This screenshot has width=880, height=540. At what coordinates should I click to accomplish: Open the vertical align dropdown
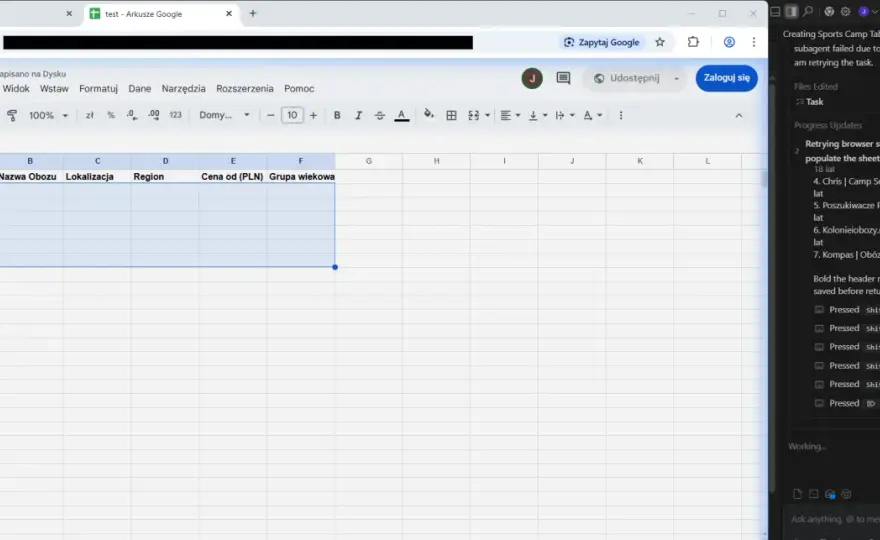(x=538, y=115)
